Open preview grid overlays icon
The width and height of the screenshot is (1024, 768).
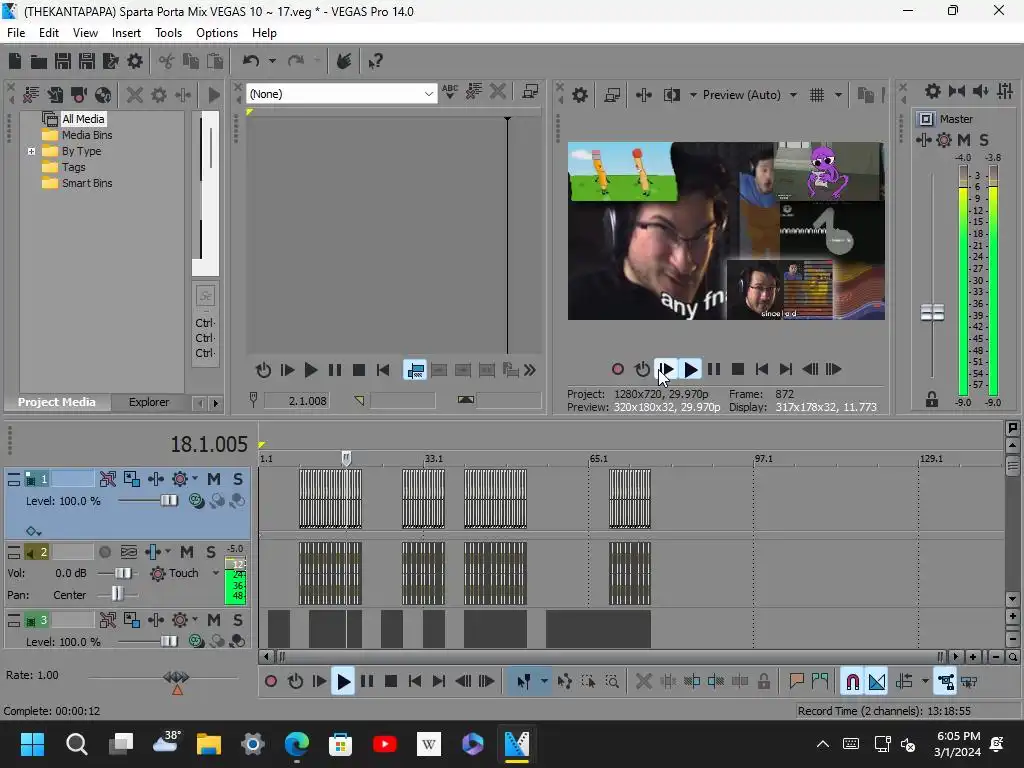817,95
